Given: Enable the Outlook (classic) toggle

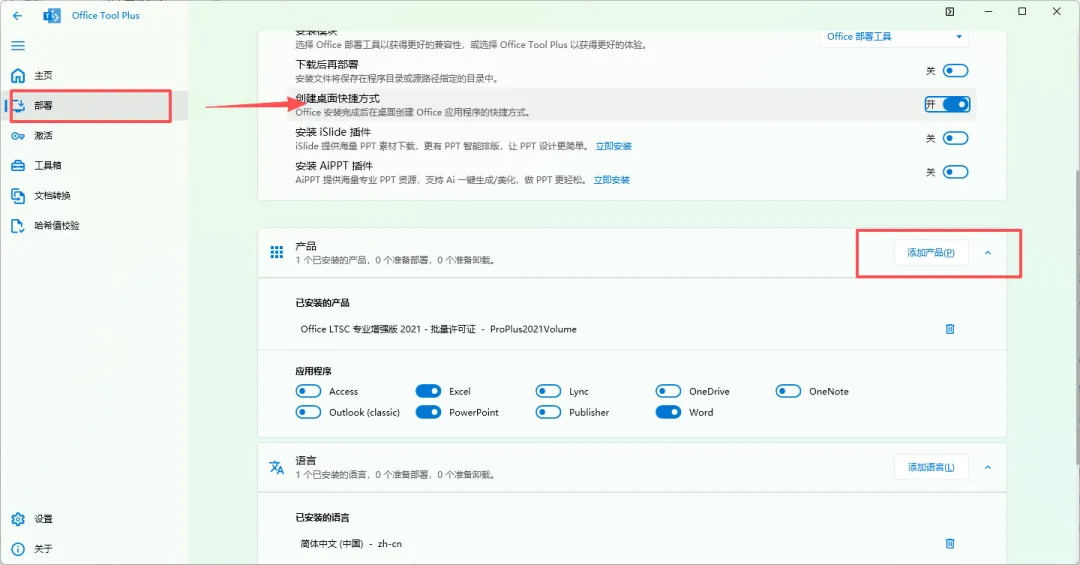Looking at the screenshot, I should pyautogui.click(x=308, y=412).
